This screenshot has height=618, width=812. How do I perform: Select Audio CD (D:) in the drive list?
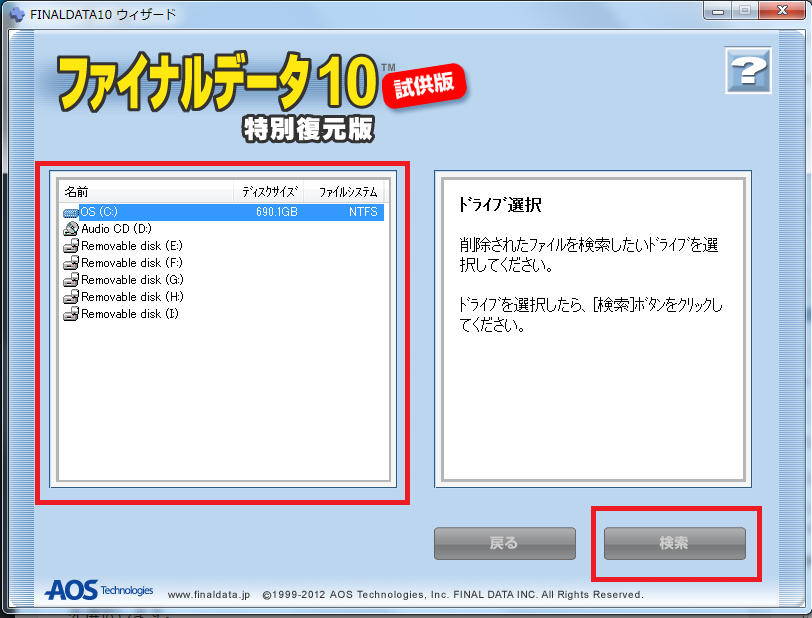pos(116,229)
